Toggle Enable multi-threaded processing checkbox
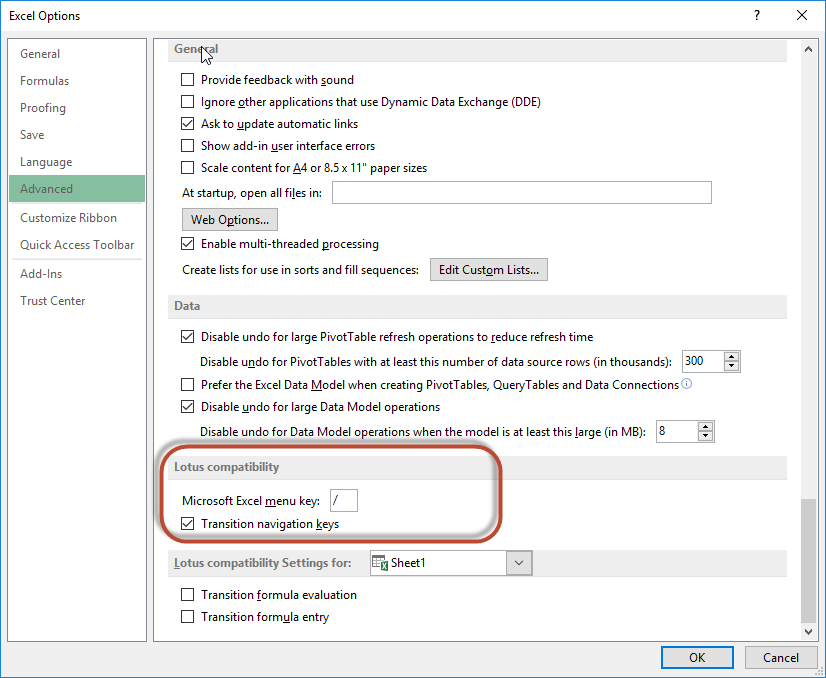 coord(187,243)
